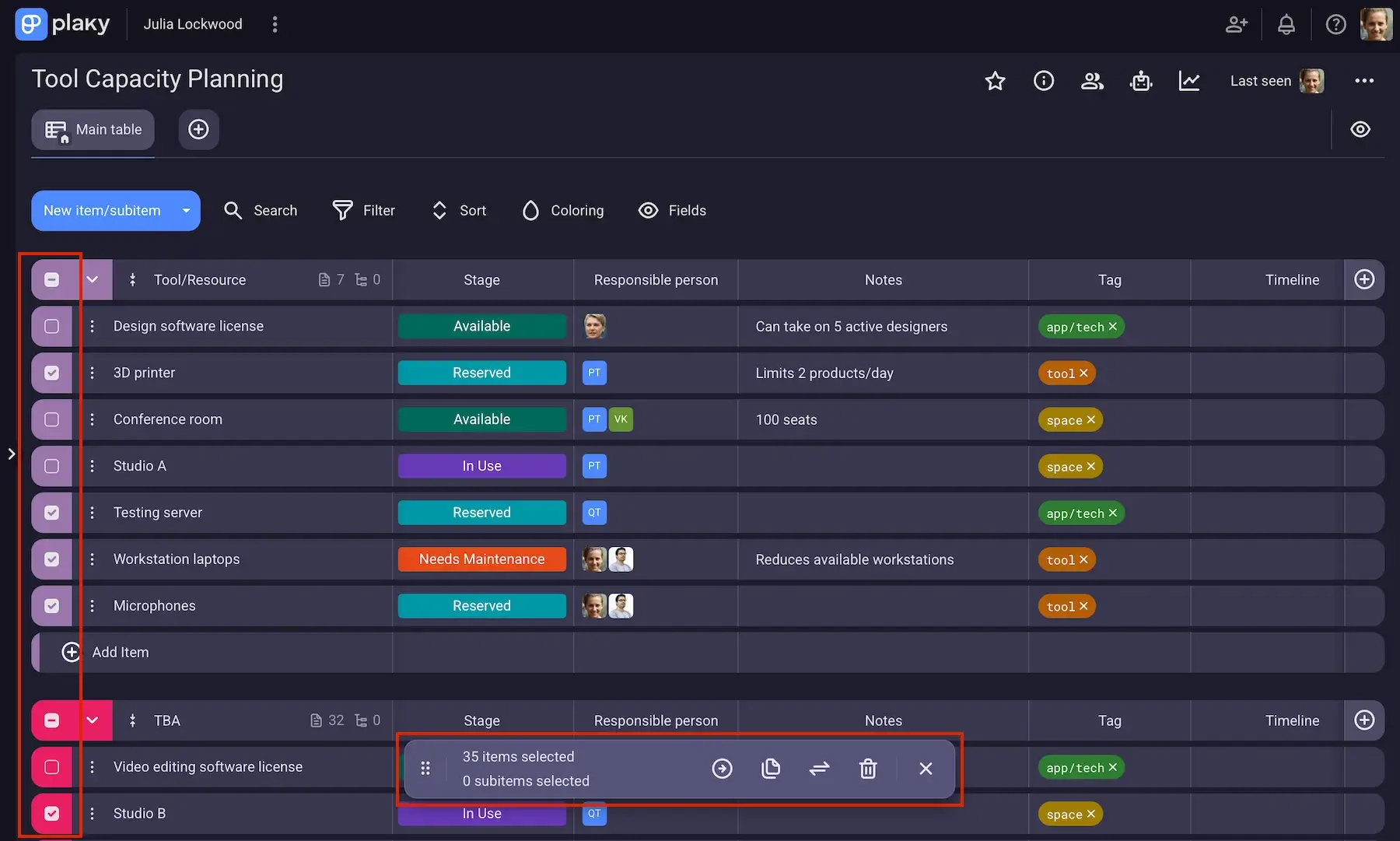Screen dimensions: 1400x841
Task: Open the user profile avatar
Action: tap(1376, 24)
